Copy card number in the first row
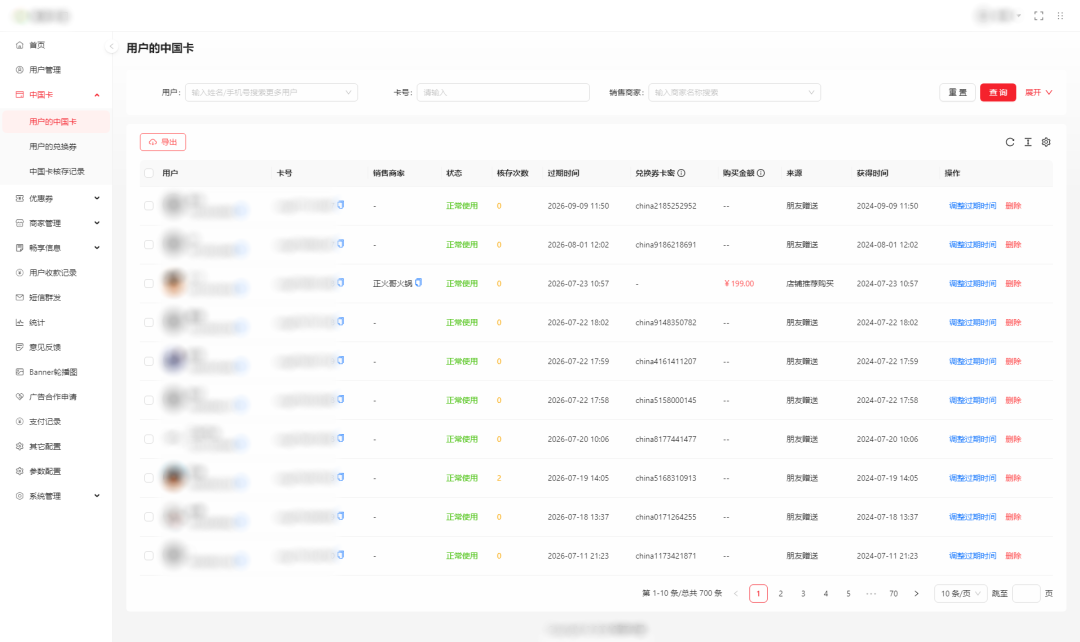The height and width of the screenshot is (642, 1080). [x=341, y=205]
